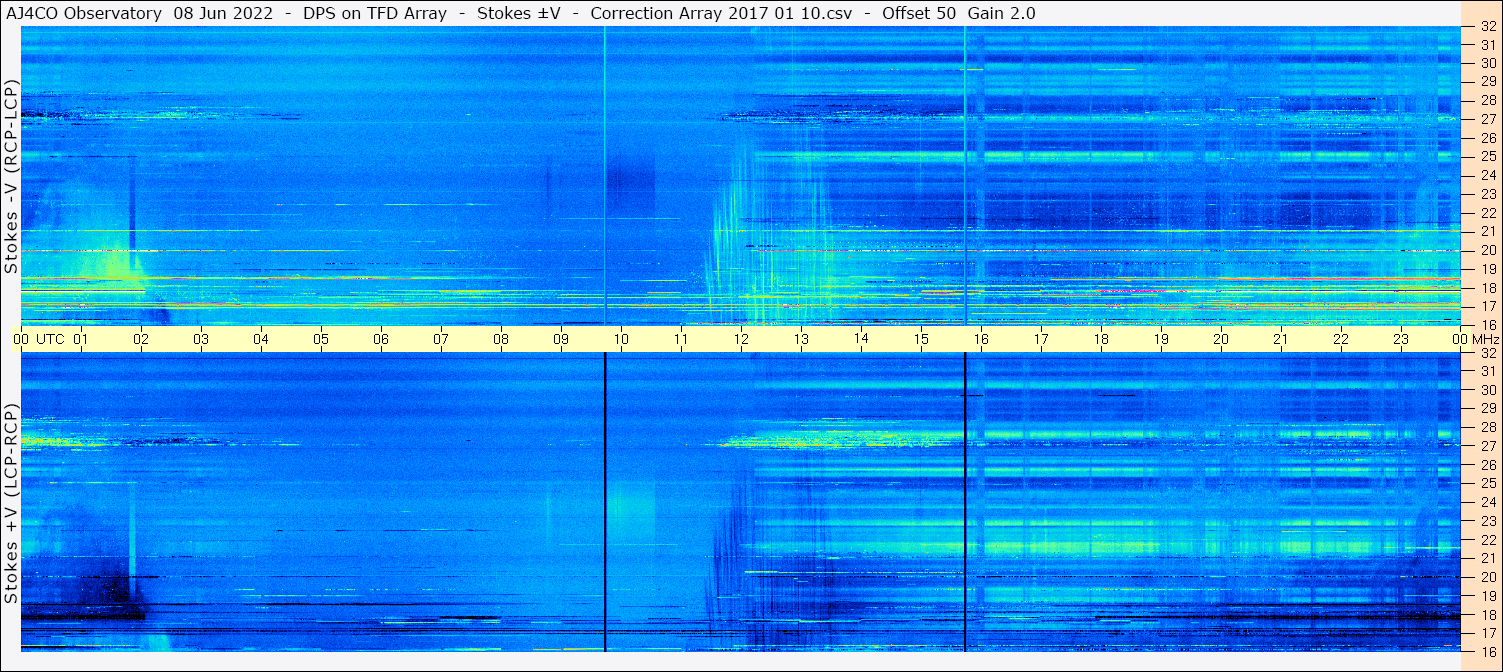
Task: Click the 'Stokes -V (RCP-LCP)' vertical axis label
Action: pyautogui.click(x=11, y=176)
